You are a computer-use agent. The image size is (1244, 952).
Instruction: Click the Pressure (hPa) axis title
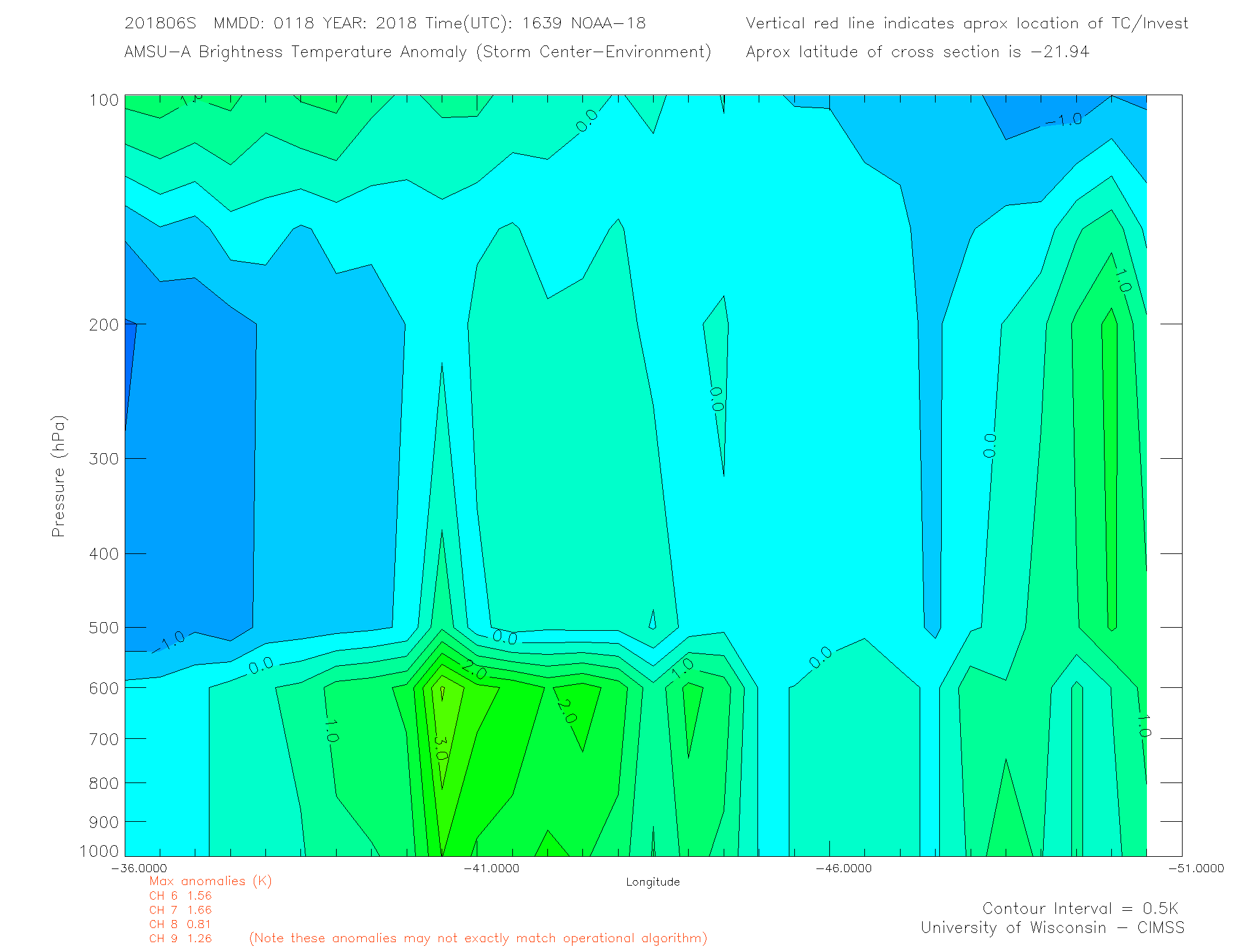[58, 477]
